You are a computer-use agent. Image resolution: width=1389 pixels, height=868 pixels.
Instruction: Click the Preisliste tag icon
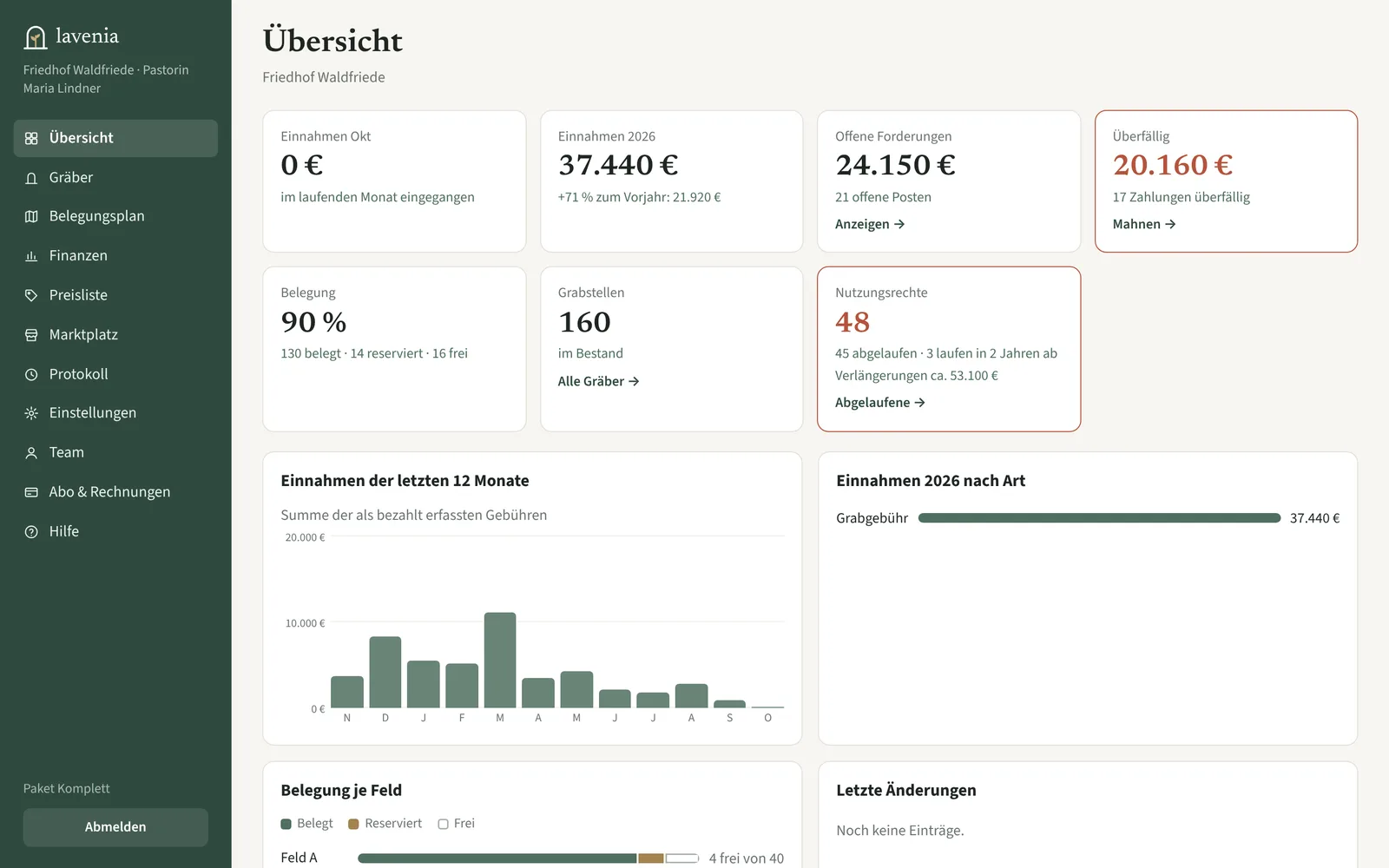pos(31,295)
